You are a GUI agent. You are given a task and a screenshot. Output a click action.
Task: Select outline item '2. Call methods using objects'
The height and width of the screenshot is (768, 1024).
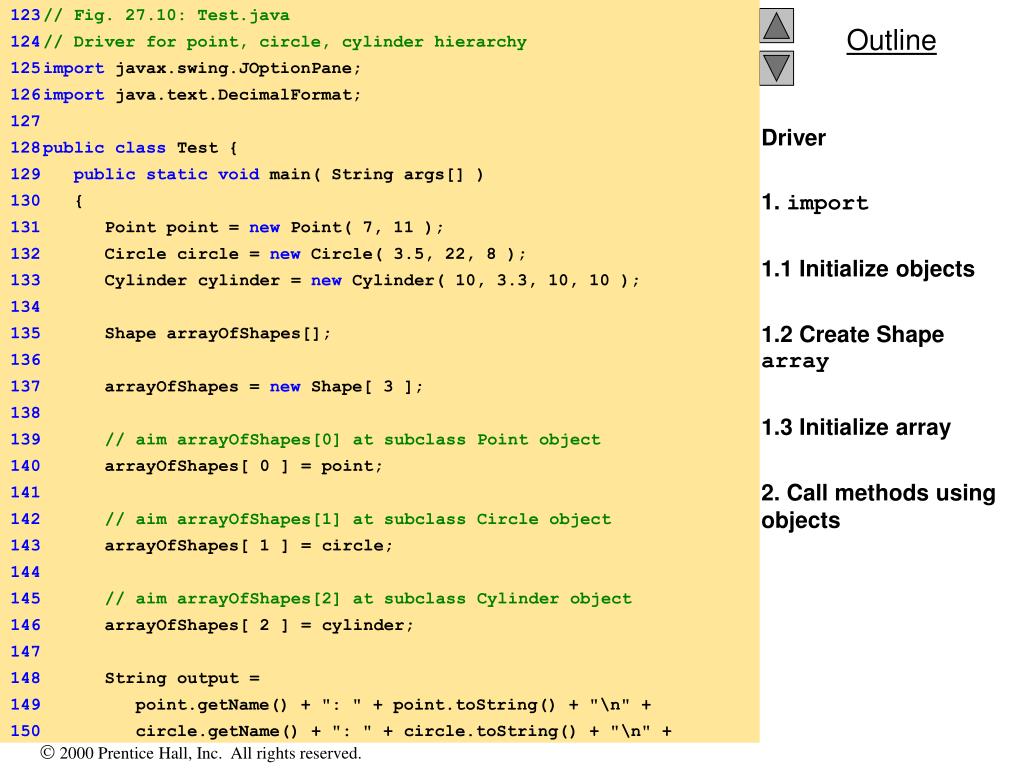pyautogui.click(x=878, y=506)
